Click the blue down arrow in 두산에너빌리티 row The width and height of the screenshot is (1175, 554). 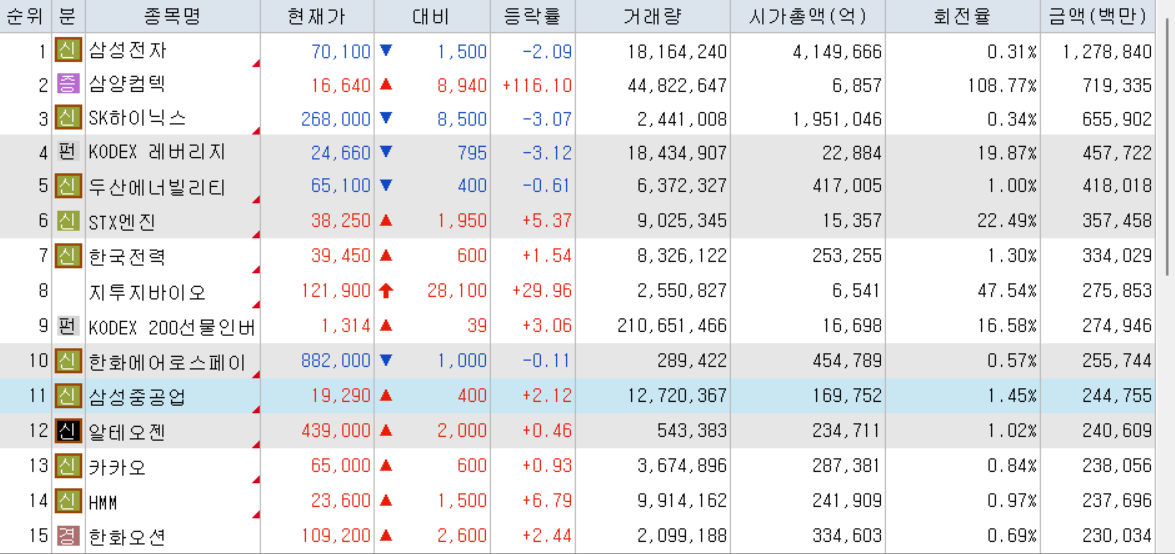pyautogui.click(x=386, y=185)
